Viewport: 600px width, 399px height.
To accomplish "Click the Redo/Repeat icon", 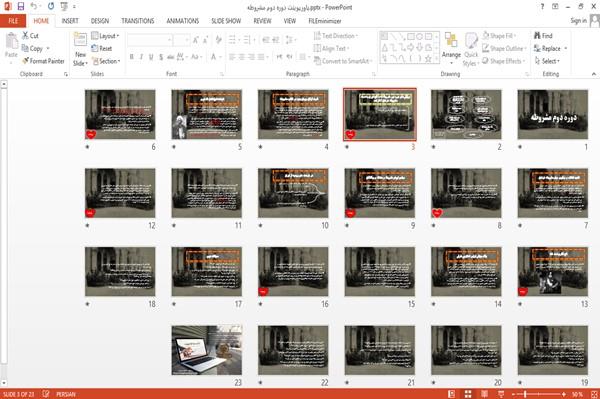I will 51,6.
